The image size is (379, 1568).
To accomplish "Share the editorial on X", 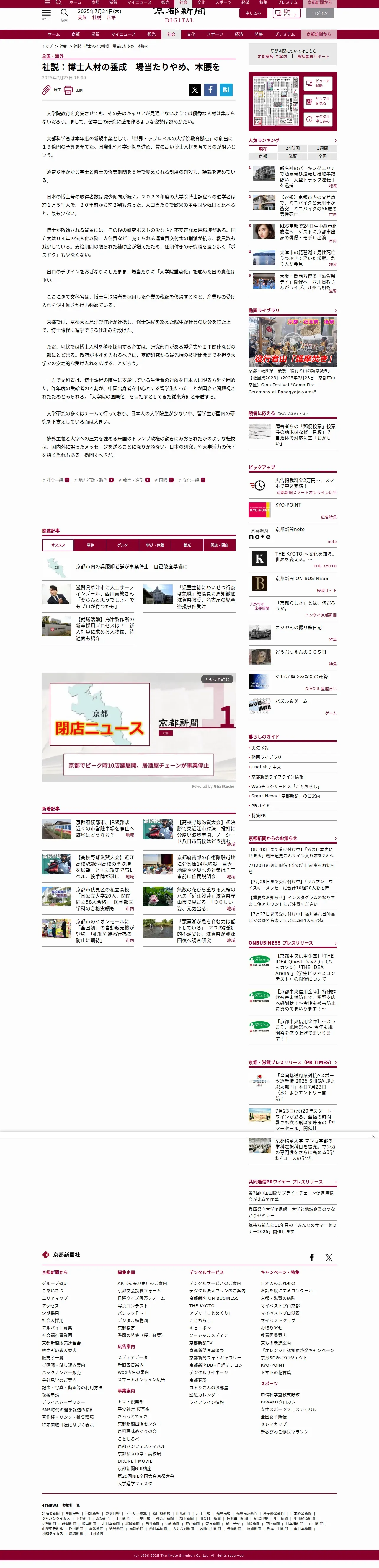I will (x=195, y=90).
